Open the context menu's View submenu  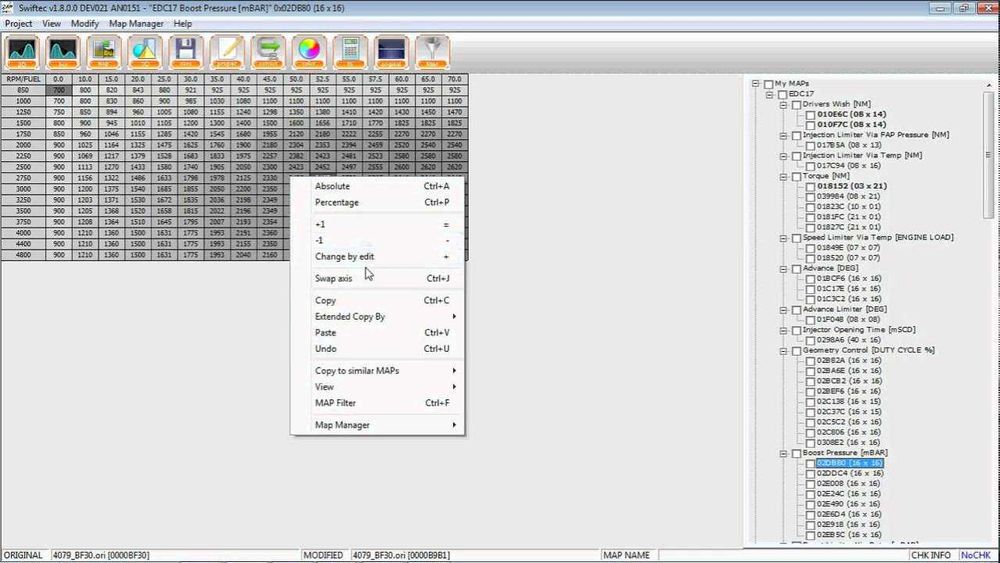point(378,386)
